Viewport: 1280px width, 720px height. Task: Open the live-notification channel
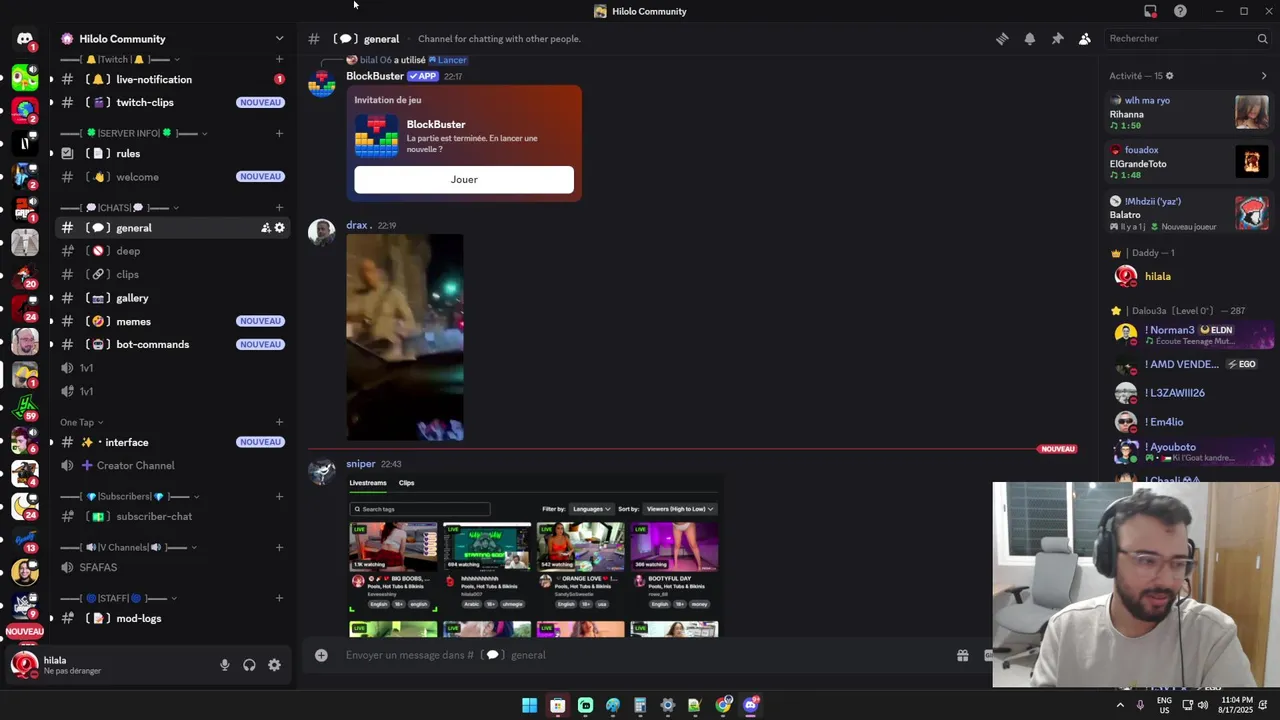173,79
